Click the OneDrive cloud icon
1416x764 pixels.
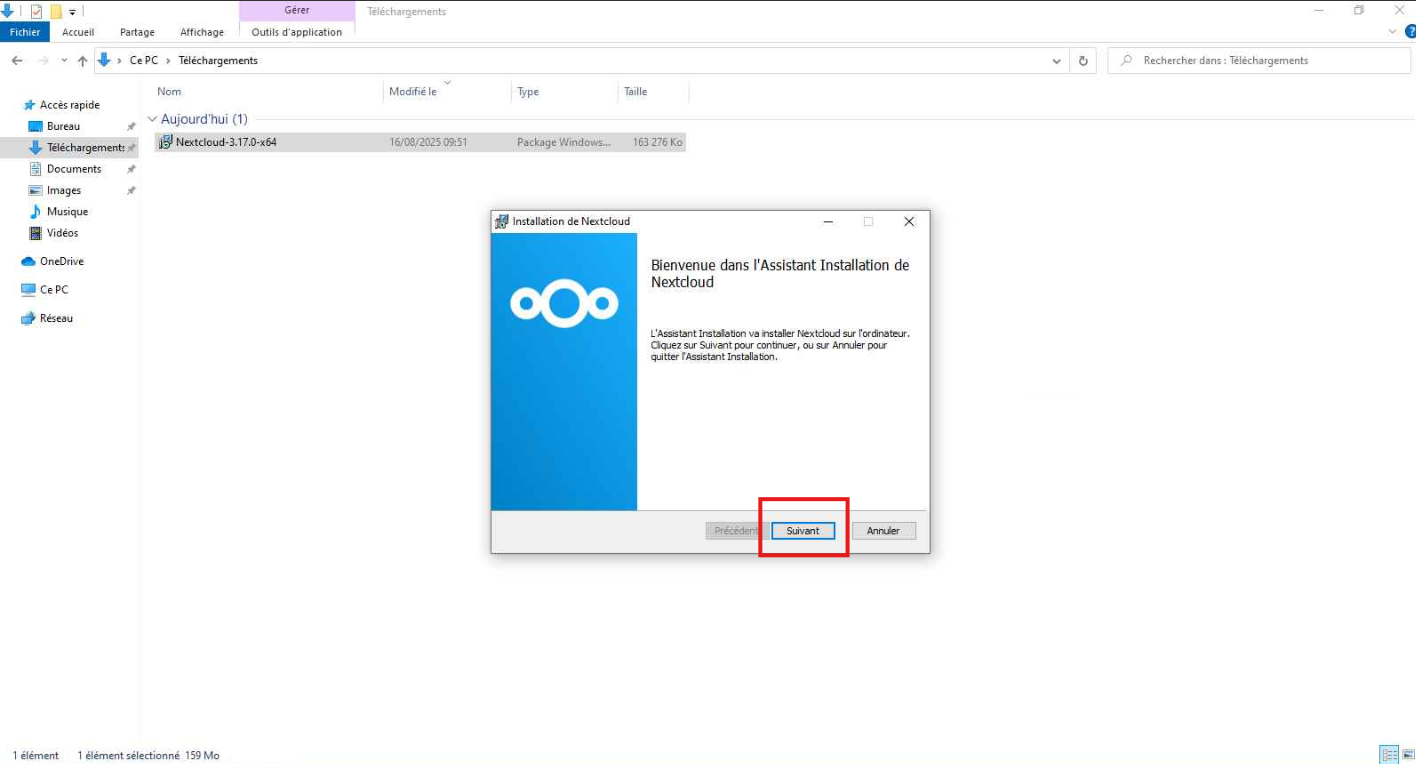28,261
